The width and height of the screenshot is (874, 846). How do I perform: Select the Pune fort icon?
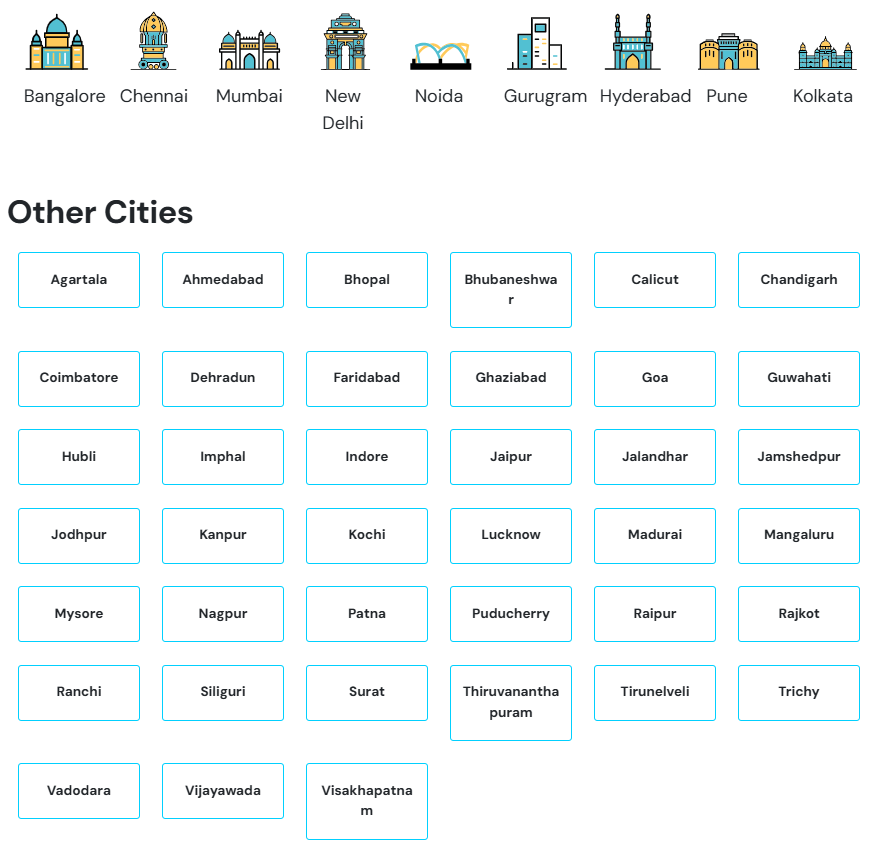click(728, 51)
